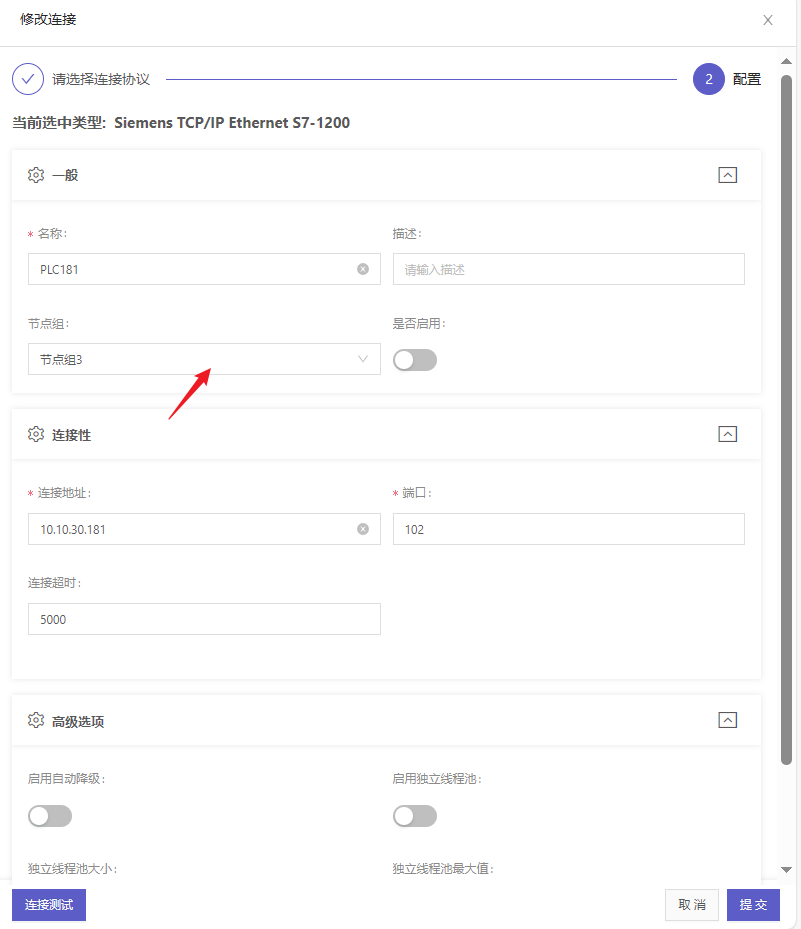Click the scrollbar up arrow
801x929 pixels.
pyautogui.click(x=786, y=62)
